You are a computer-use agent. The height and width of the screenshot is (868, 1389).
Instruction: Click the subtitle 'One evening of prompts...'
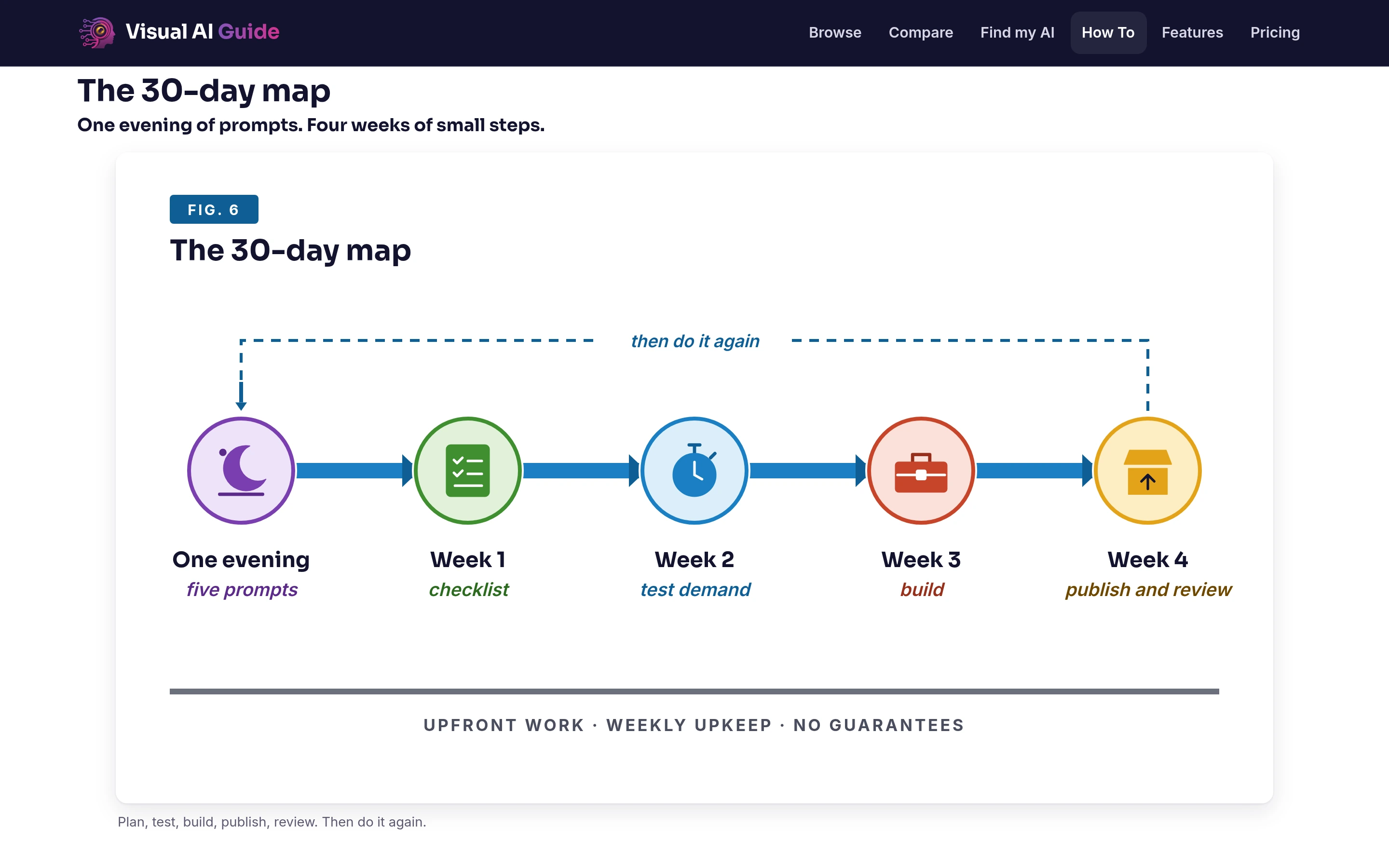[311, 125]
